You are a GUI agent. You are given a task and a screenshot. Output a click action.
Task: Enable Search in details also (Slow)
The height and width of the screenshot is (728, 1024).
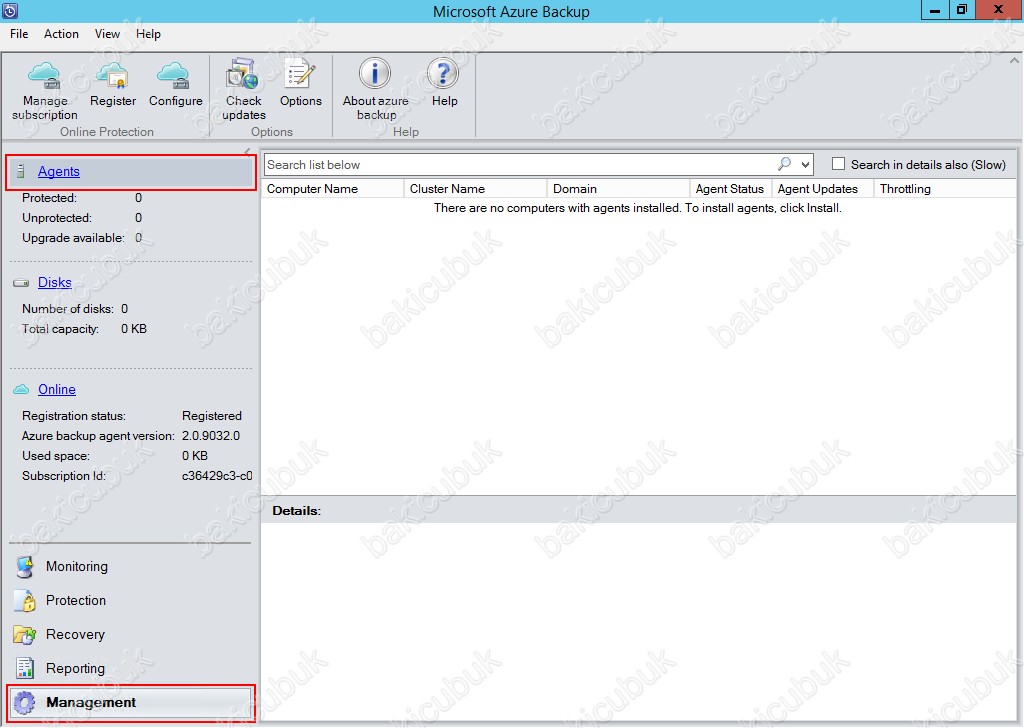(x=839, y=164)
